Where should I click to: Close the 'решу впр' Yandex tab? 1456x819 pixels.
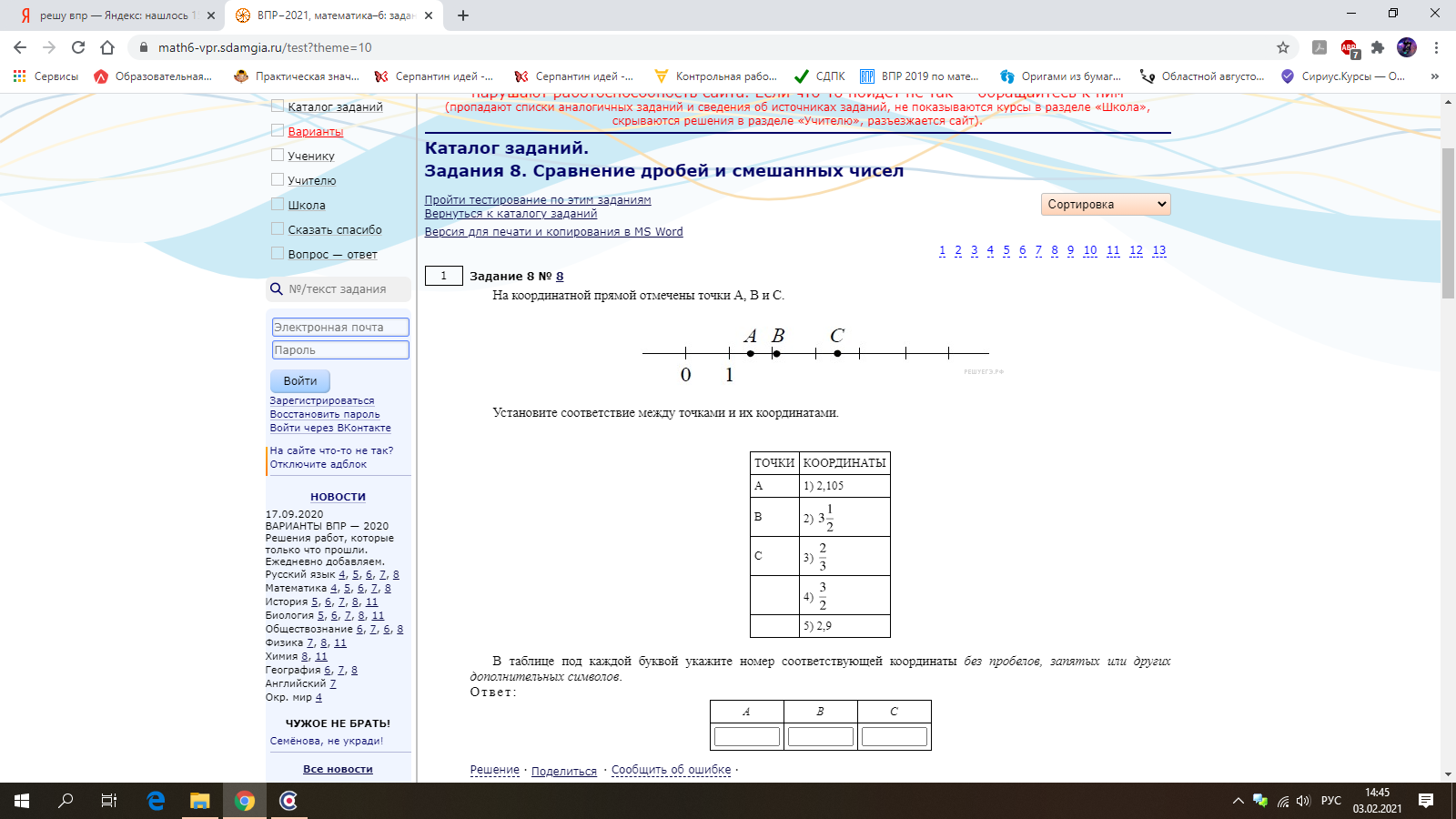point(211,15)
